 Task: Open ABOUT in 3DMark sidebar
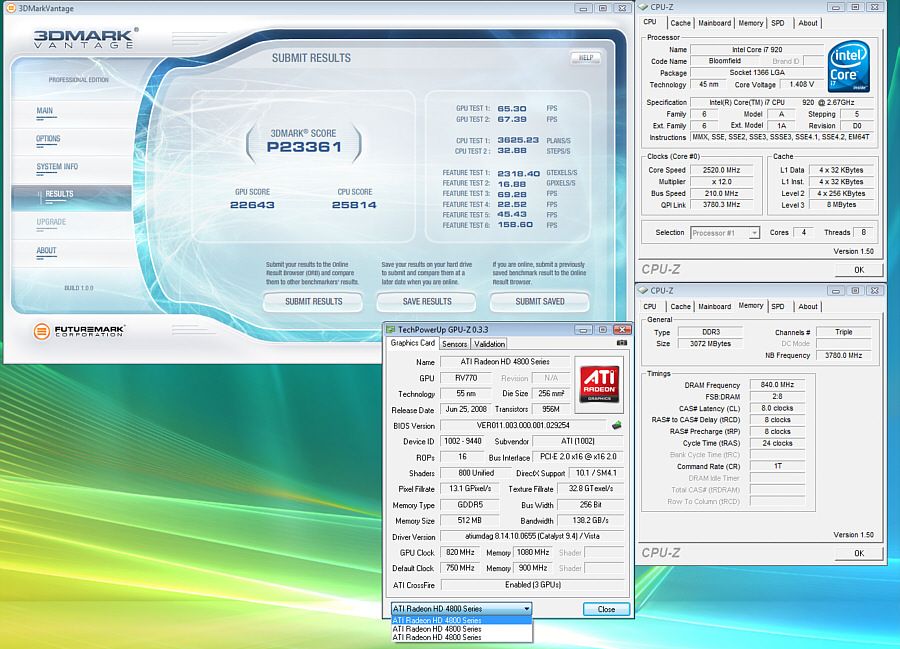coord(46,251)
